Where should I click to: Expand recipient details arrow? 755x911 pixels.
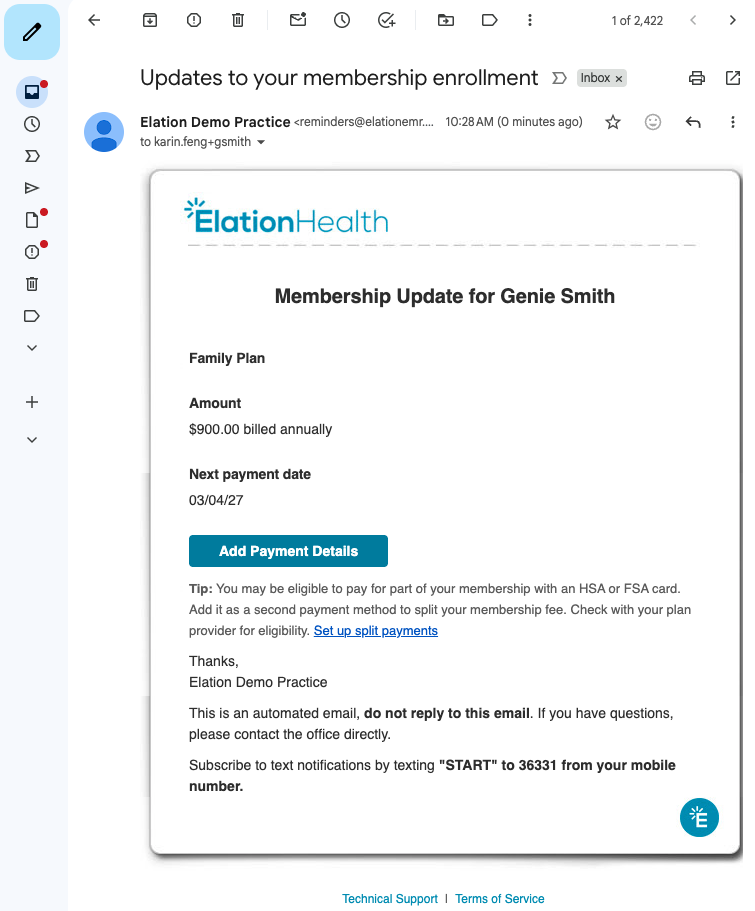[x=262, y=143]
